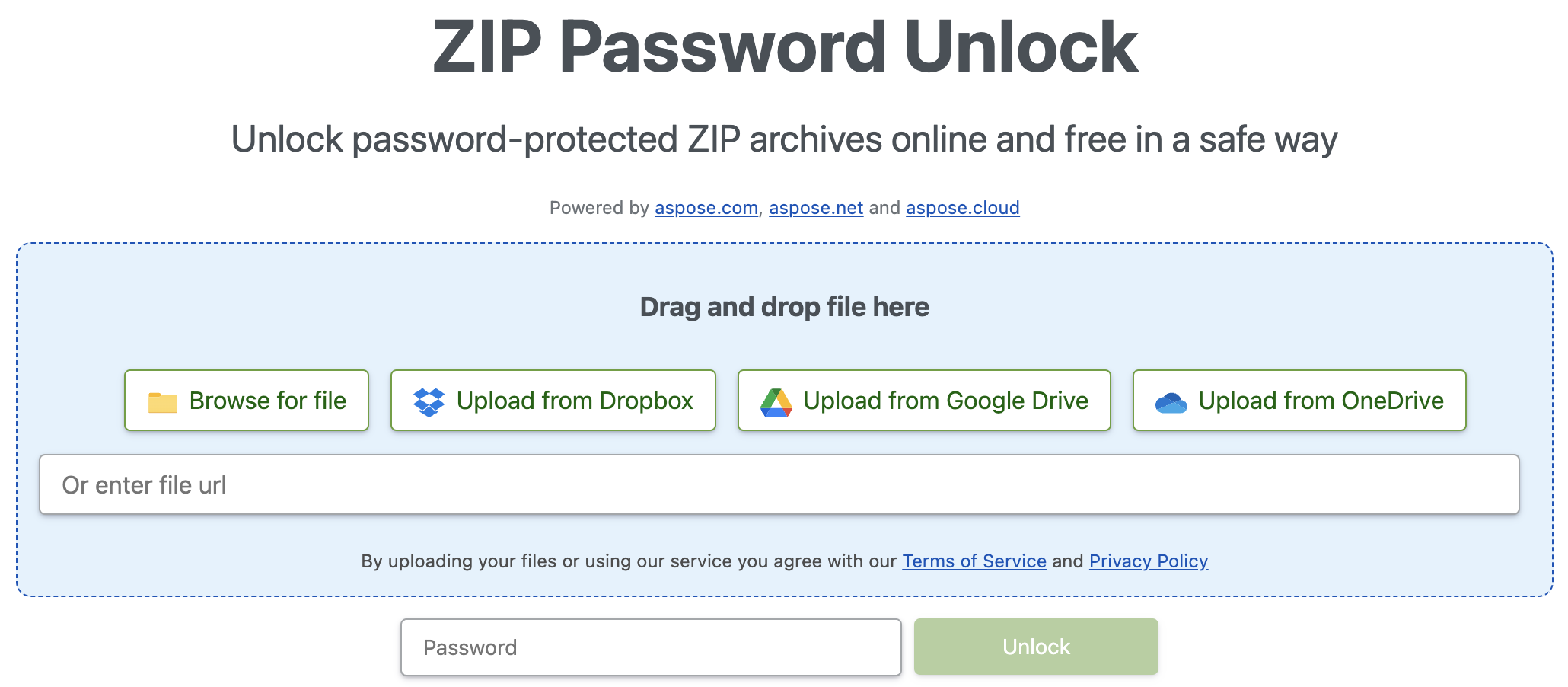Follow the aspose.net link
Image resolution: width=1568 pixels, height=687 pixels.
point(816,208)
